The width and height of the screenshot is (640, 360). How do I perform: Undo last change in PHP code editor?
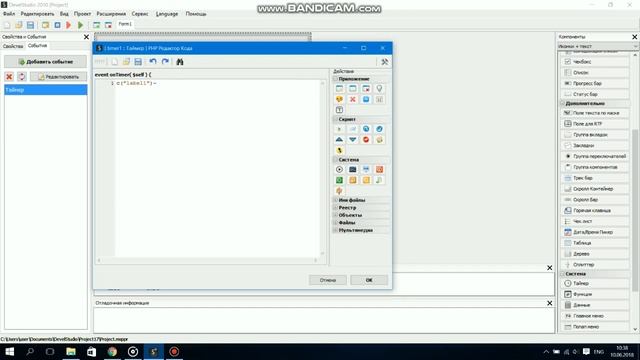pyautogui.click(x=153, y=62)
